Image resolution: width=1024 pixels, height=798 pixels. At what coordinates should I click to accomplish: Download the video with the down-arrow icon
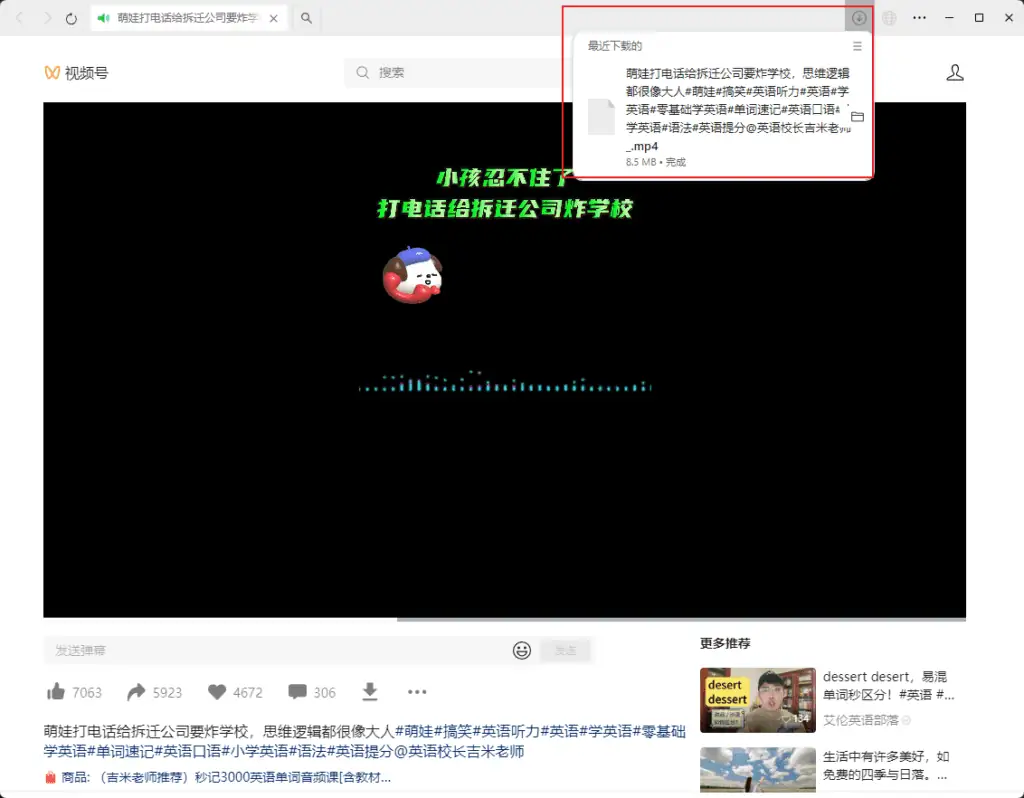tap(369, 691)
